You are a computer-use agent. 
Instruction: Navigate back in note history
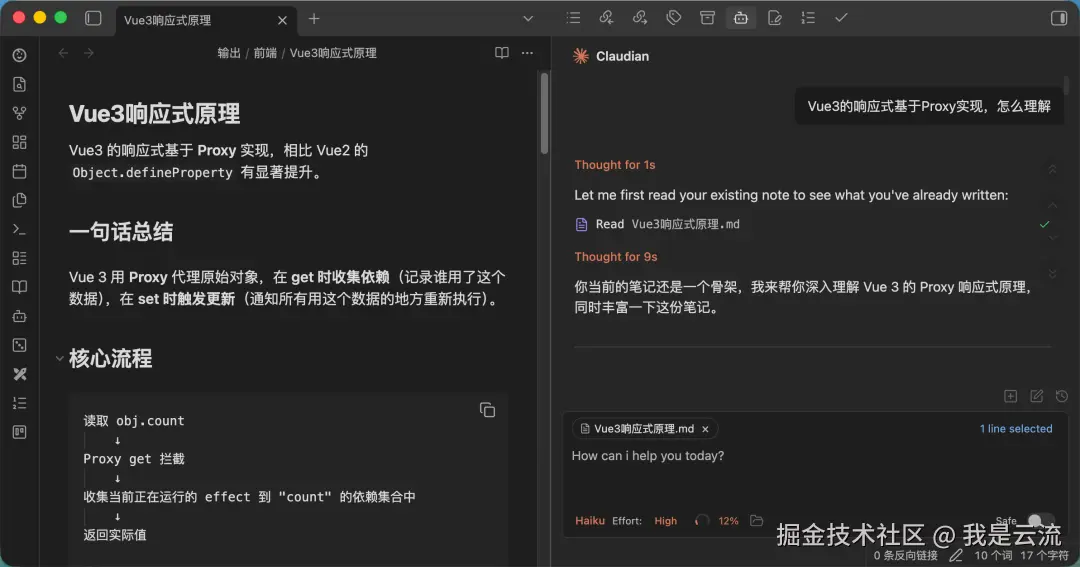coord(63,53)
